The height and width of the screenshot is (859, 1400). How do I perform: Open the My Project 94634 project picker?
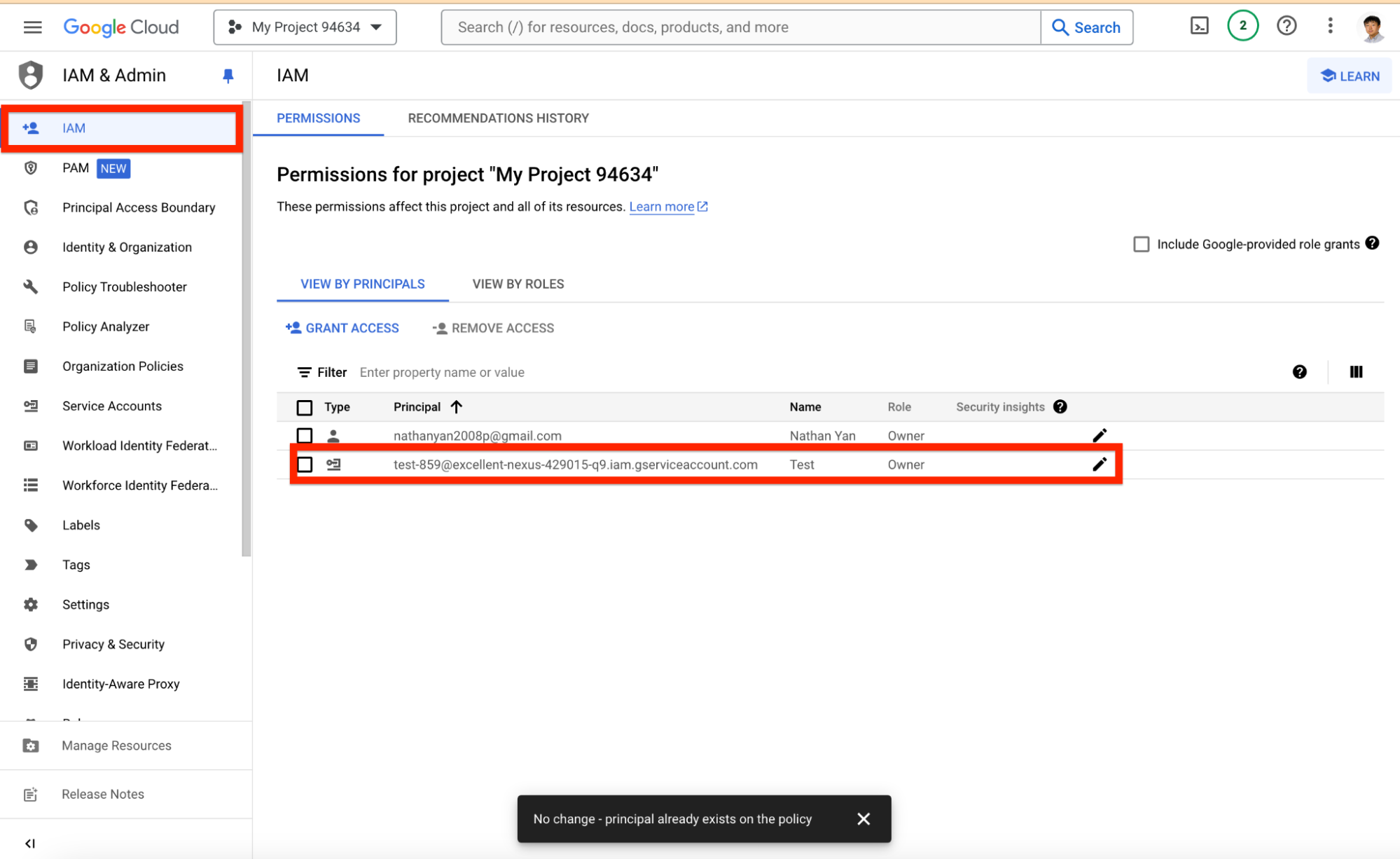point(305,27)
